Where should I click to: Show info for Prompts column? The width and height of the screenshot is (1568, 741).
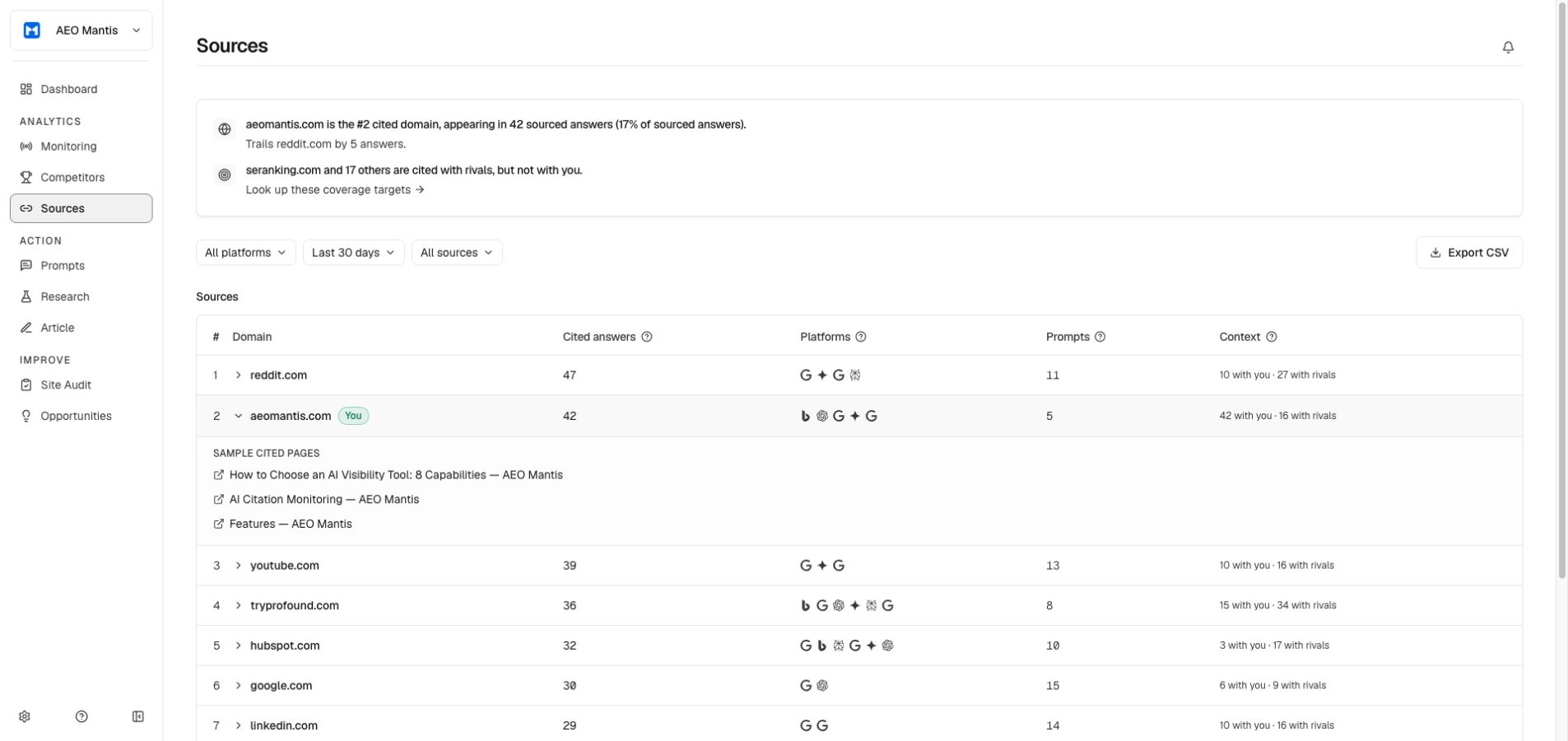click(1100, 337)
